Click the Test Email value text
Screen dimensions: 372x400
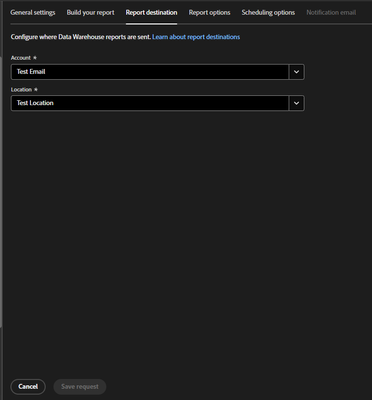coord(31,72)
